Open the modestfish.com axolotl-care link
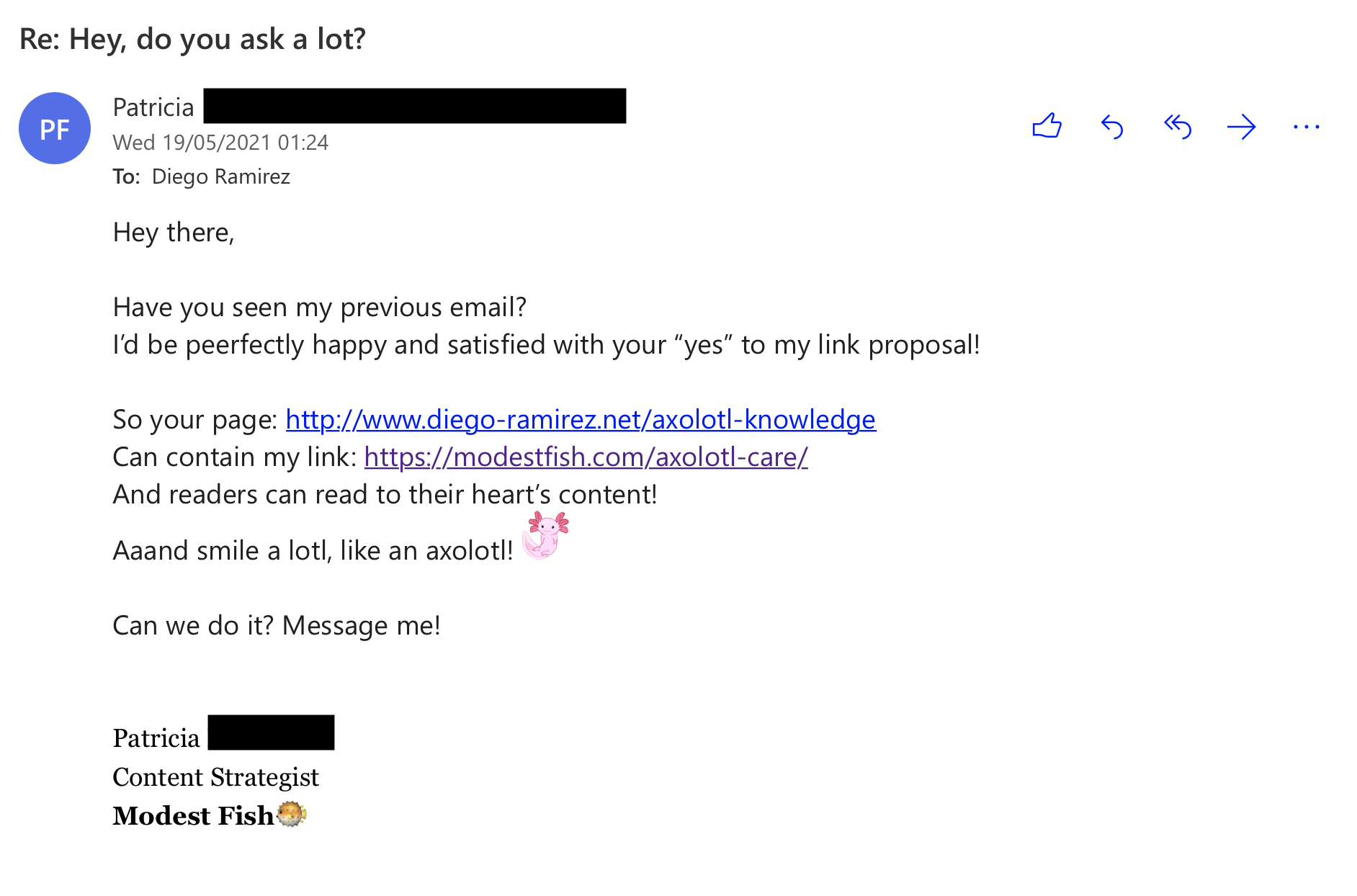1357x896 pixels. tap(586, 457)
